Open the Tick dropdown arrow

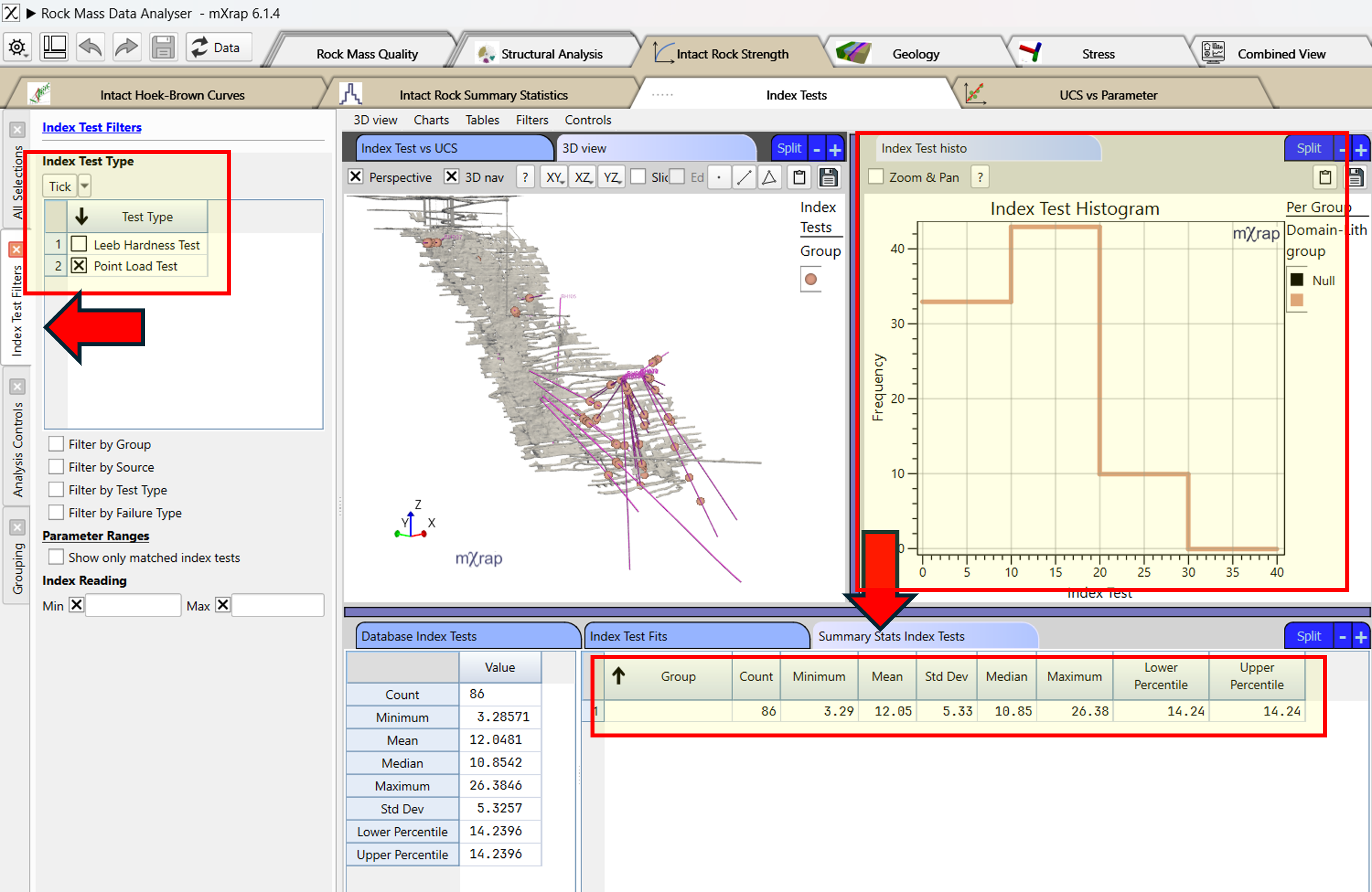coord(85,186)
